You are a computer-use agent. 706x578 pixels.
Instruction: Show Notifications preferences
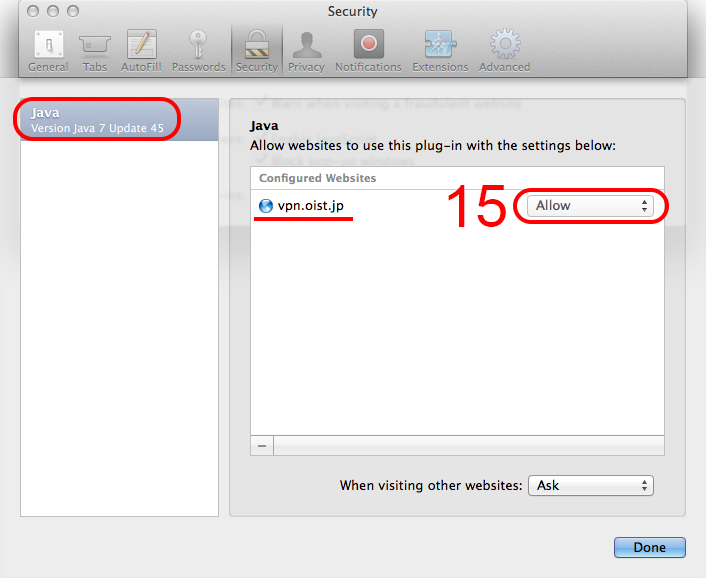368,50
